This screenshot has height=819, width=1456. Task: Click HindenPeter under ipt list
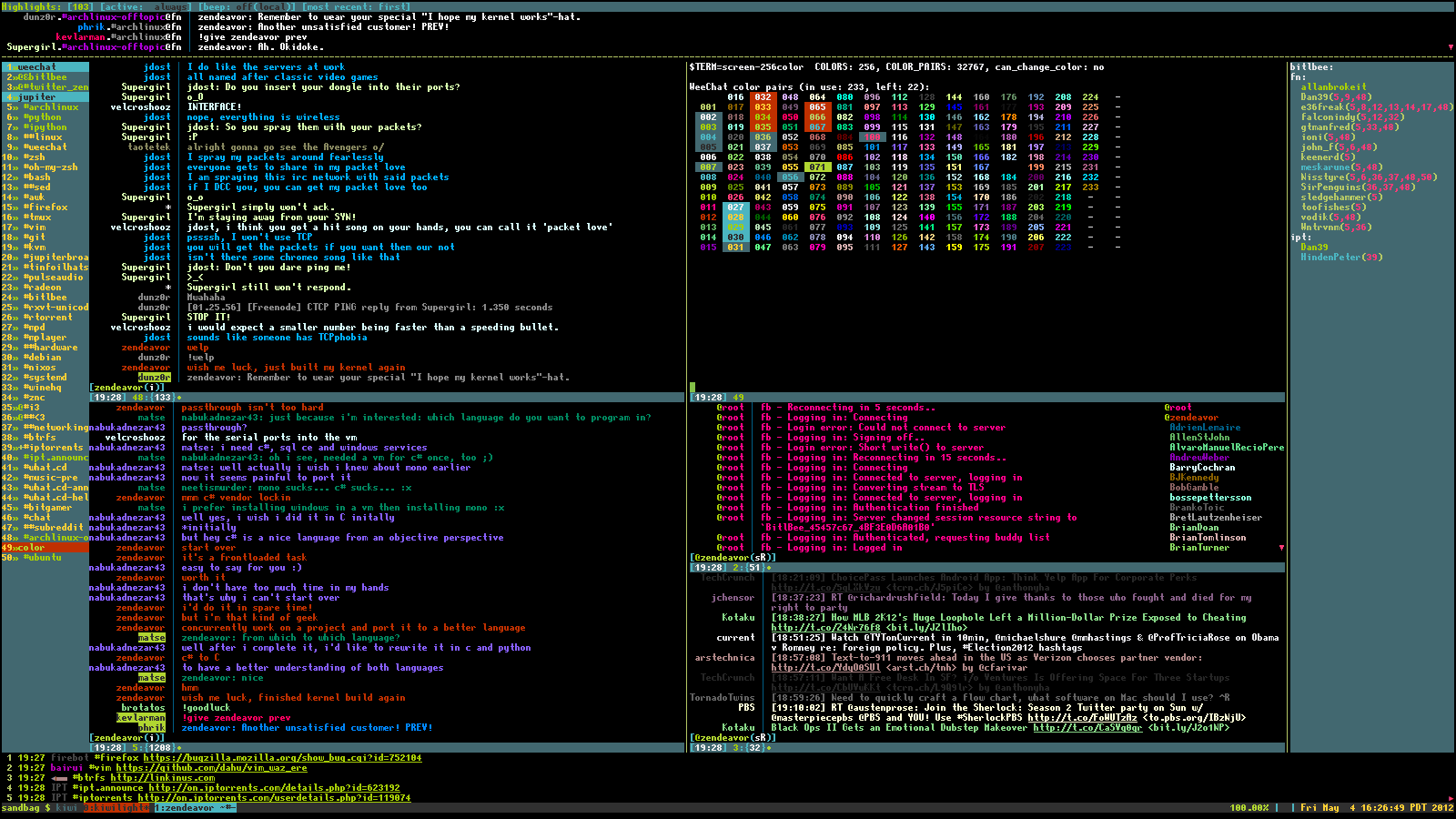[1330, 258]
